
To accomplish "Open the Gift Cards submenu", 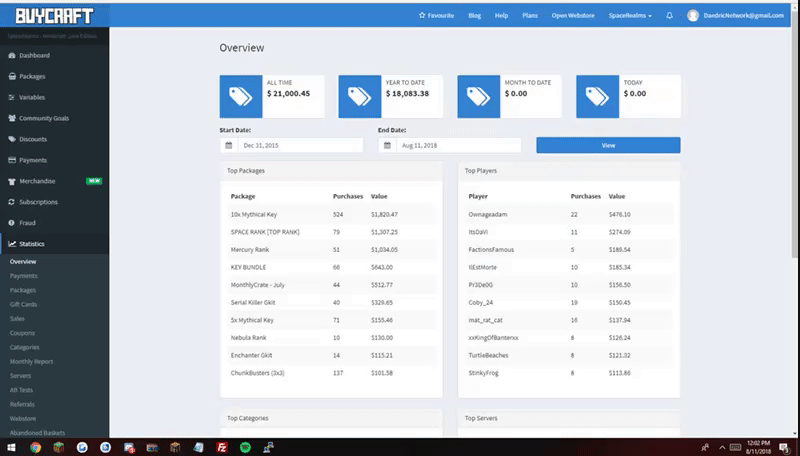I will 23,304.
